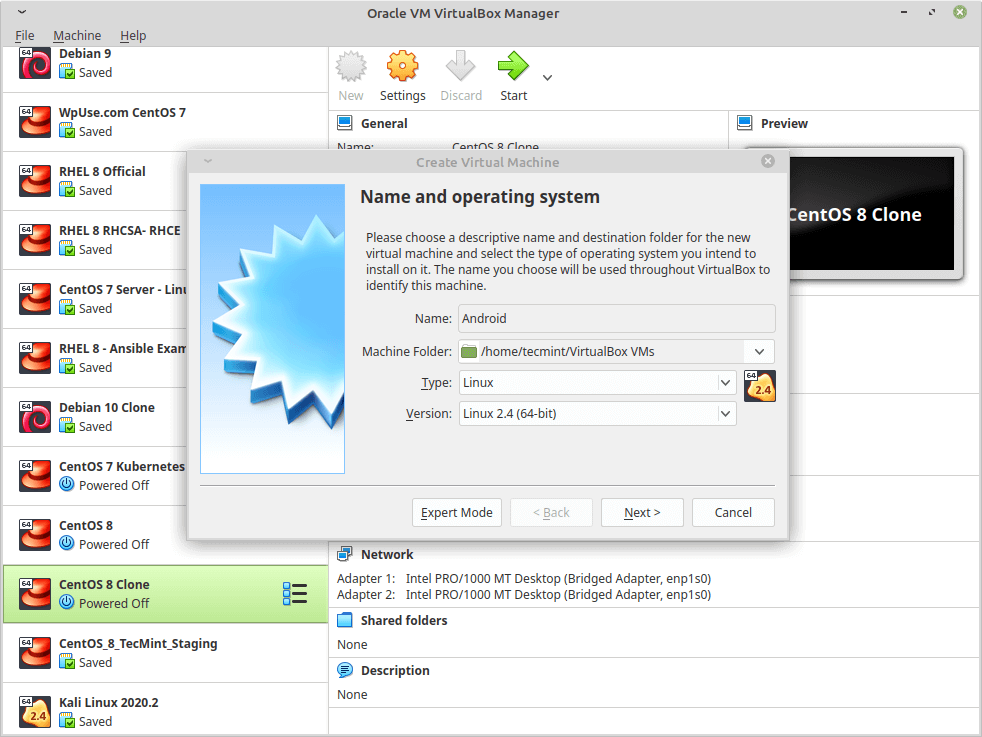The height and width of the screenshot is (737, 982).
Task: Click the Linux 2.4 OS type badge icon
Action: point(760,386)
